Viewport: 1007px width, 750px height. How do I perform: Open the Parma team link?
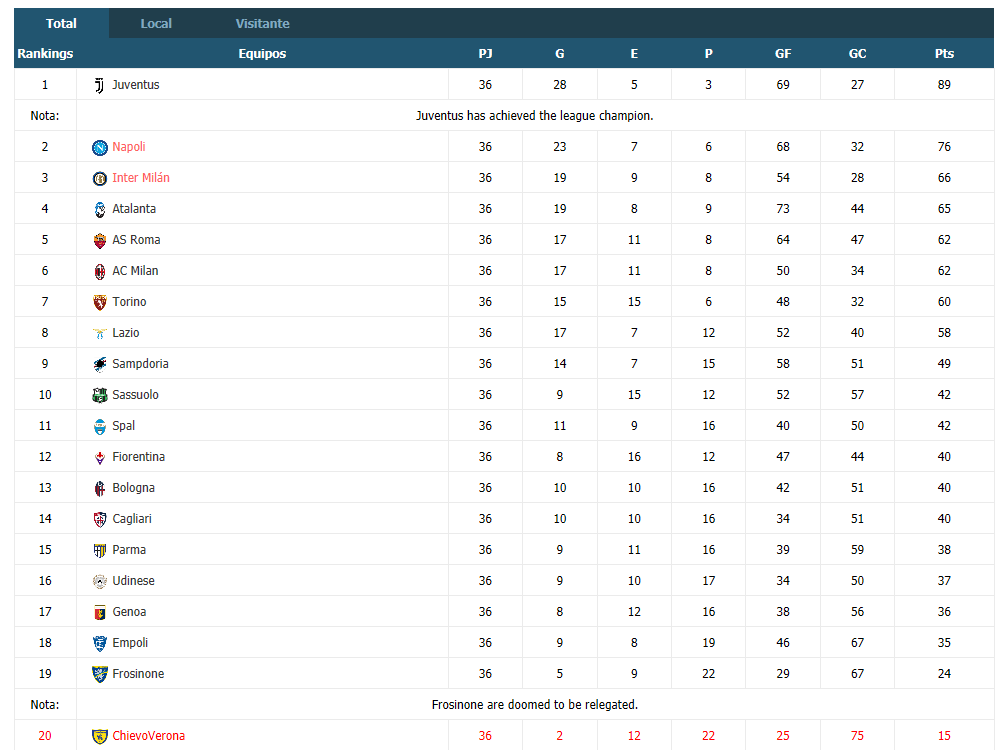[129, 550]
